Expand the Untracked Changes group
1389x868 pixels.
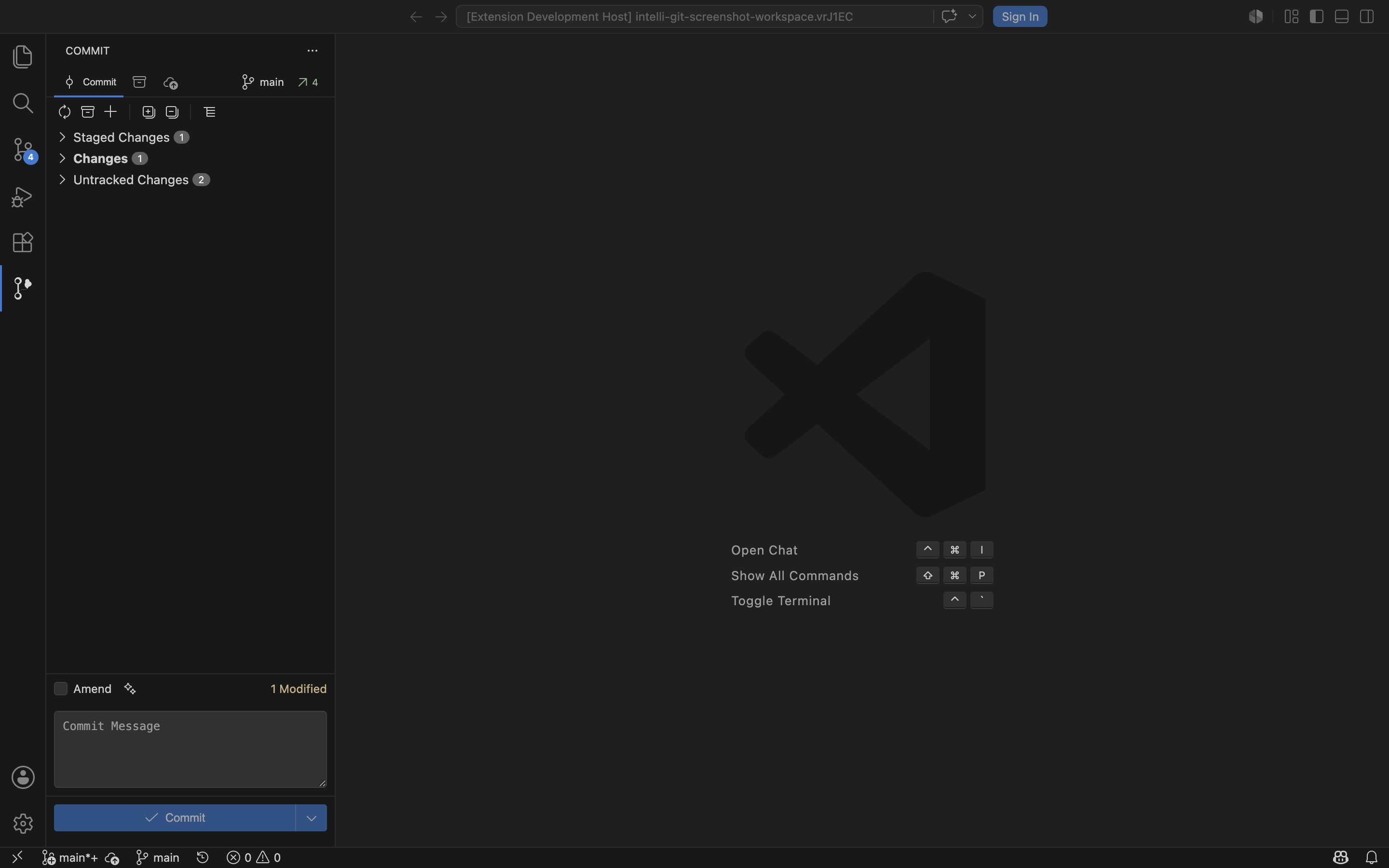coord(190,180)
